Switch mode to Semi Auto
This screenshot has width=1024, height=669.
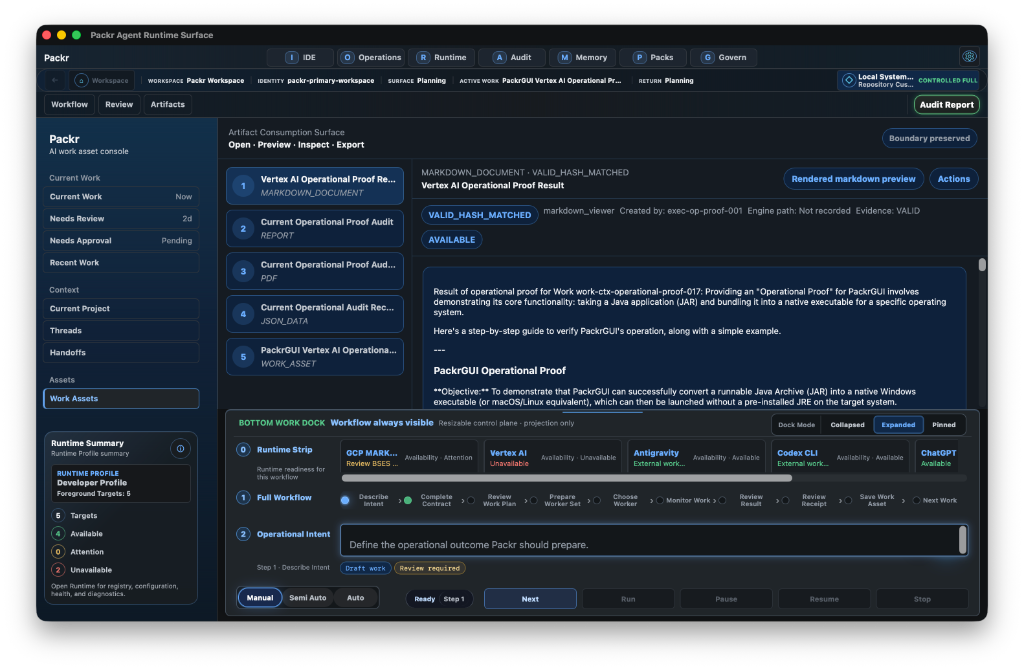click(308, 598)
